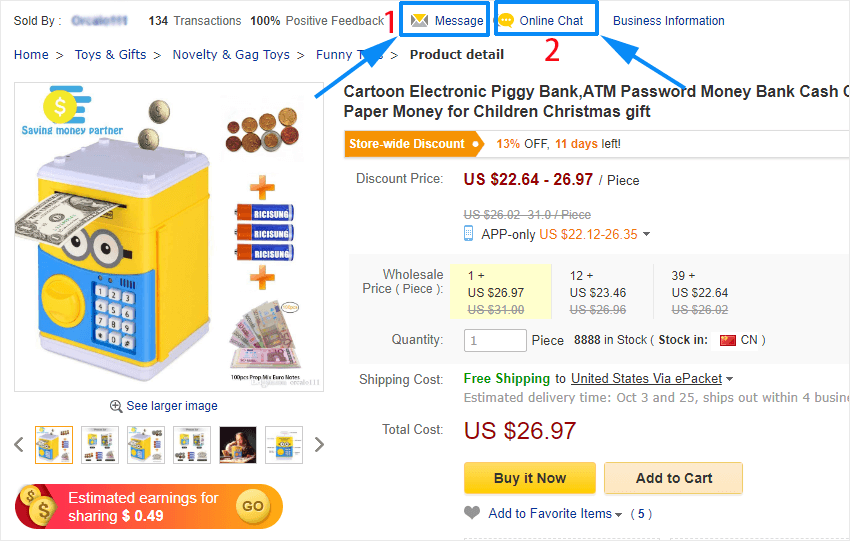Click the heart favorite icon
Viewport: 850px width, 541px height.
pyautogui.click(x=473, y=513)
